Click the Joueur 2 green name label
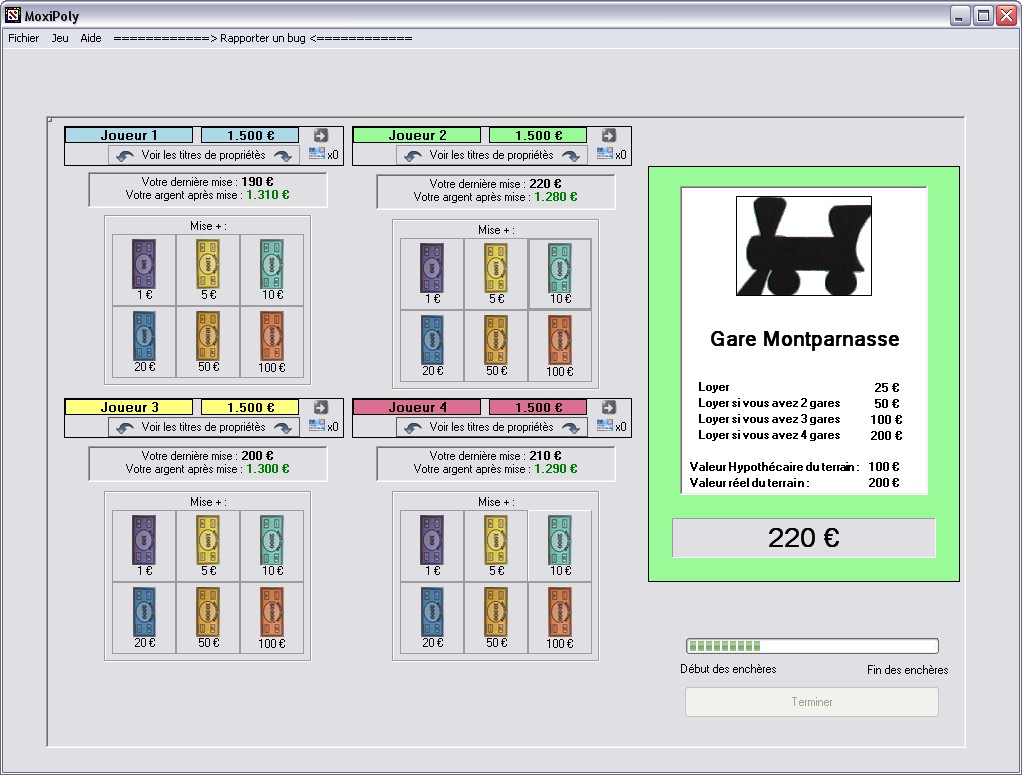Screen dimensions: 1022x775 coord(417,135)
